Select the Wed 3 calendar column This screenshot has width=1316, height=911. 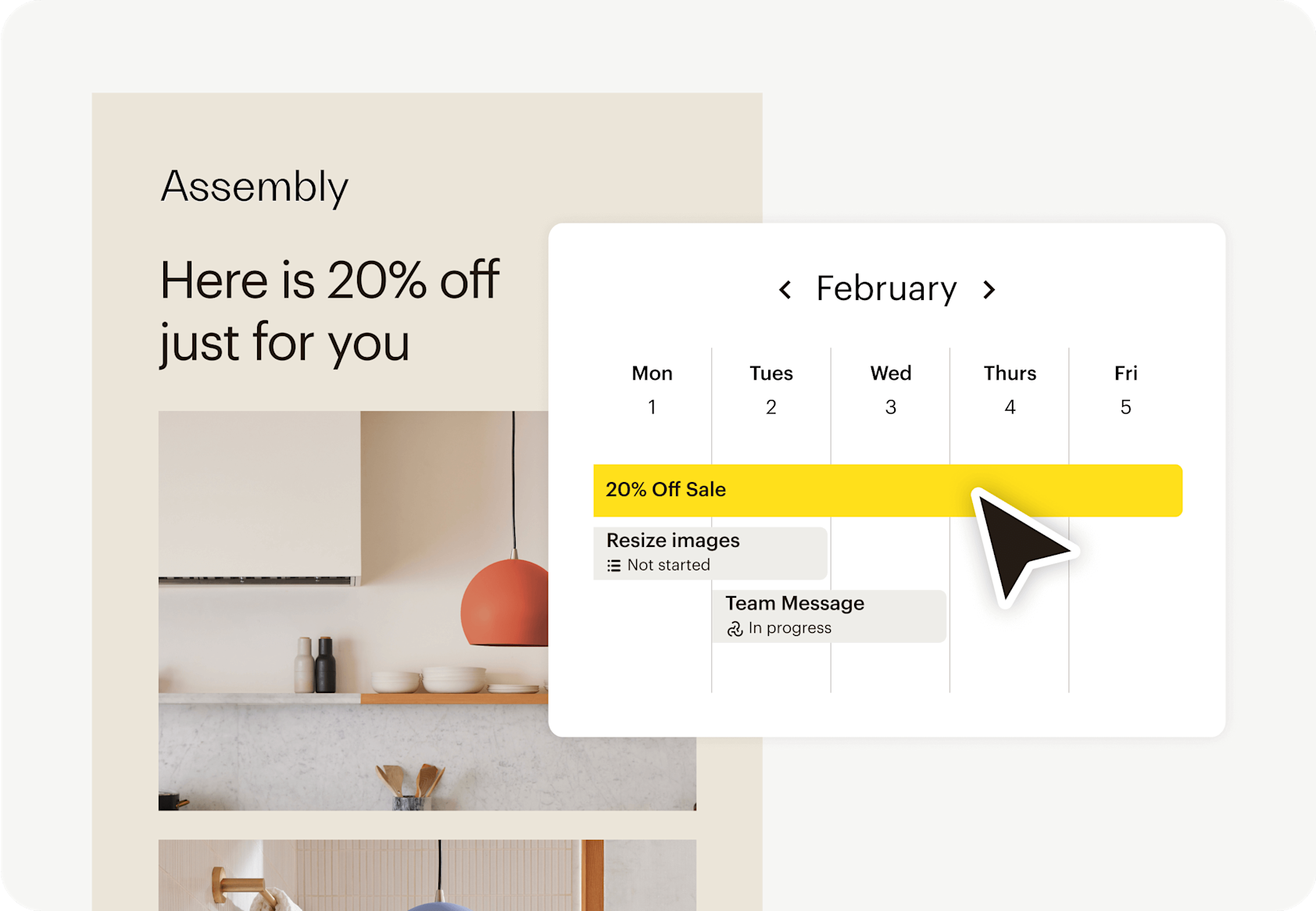pyautogui.click(x=890, y=390)
